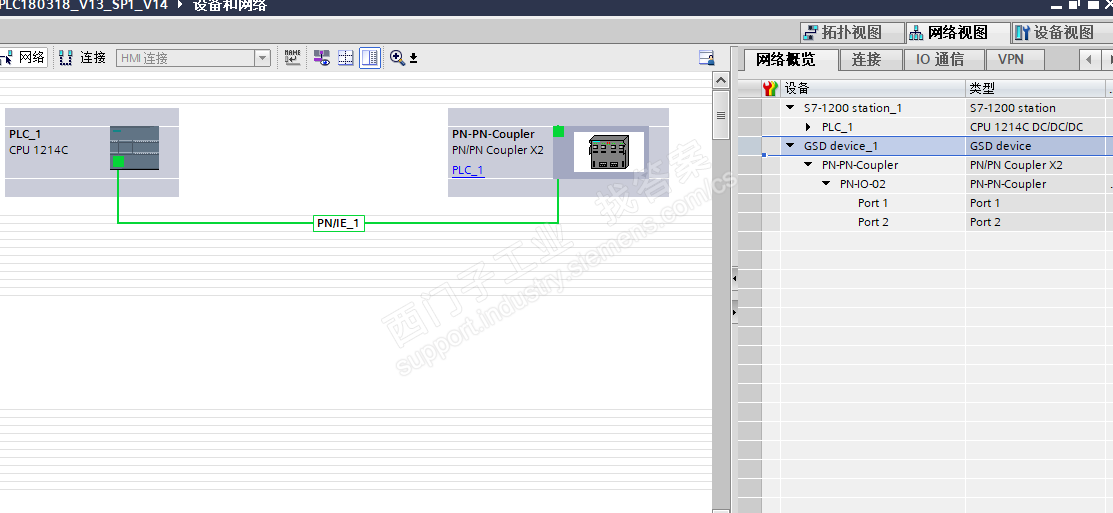Open the HMI 连接 connection type dropdown

pyautogui.click(x=263, y=58)
